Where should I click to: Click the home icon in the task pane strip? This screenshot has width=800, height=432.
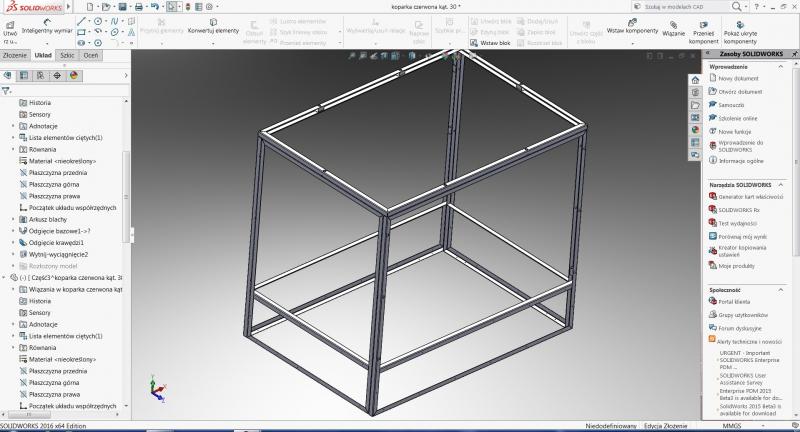pos(695,80)
